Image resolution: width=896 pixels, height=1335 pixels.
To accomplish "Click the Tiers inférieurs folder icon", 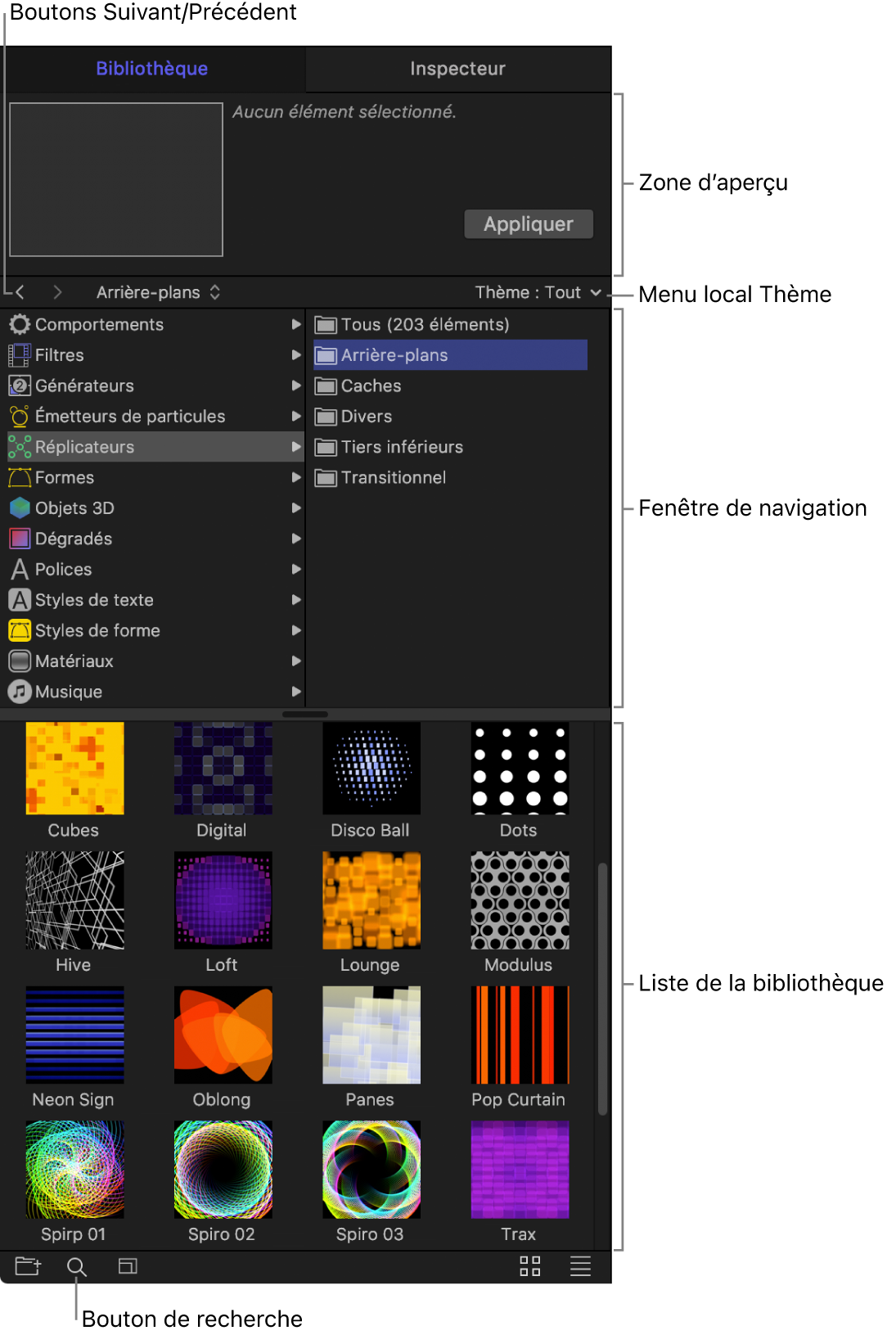I will point(326,447).
